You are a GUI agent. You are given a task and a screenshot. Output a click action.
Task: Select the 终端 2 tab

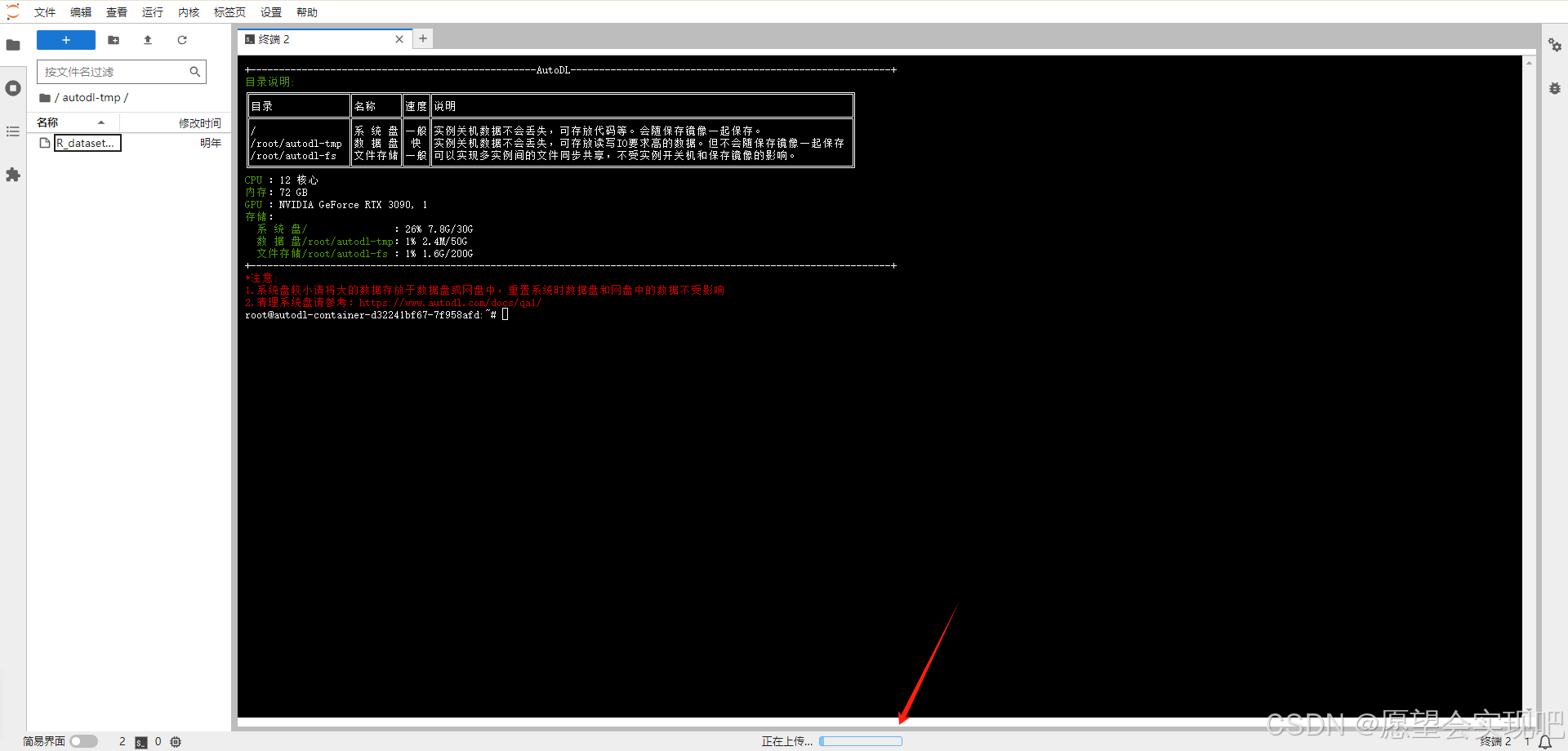[x=324, y=39]
